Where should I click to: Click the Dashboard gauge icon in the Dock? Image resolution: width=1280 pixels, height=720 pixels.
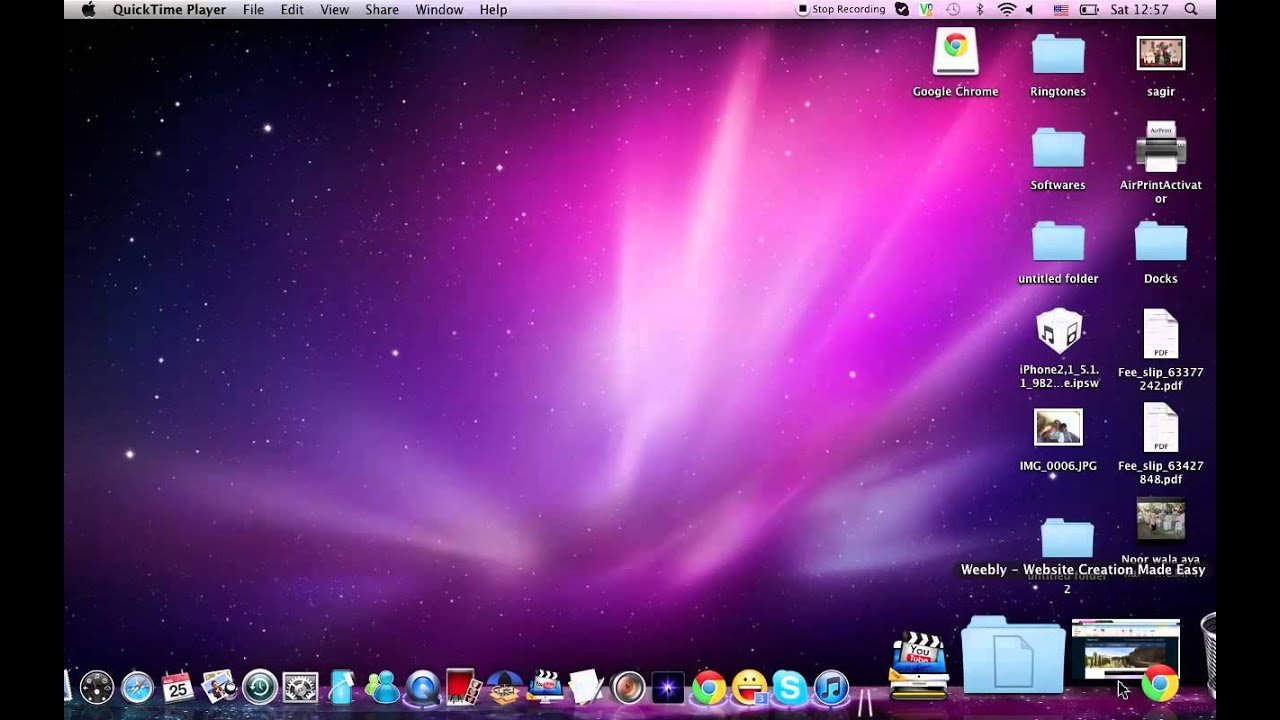(x=97, y=687)
